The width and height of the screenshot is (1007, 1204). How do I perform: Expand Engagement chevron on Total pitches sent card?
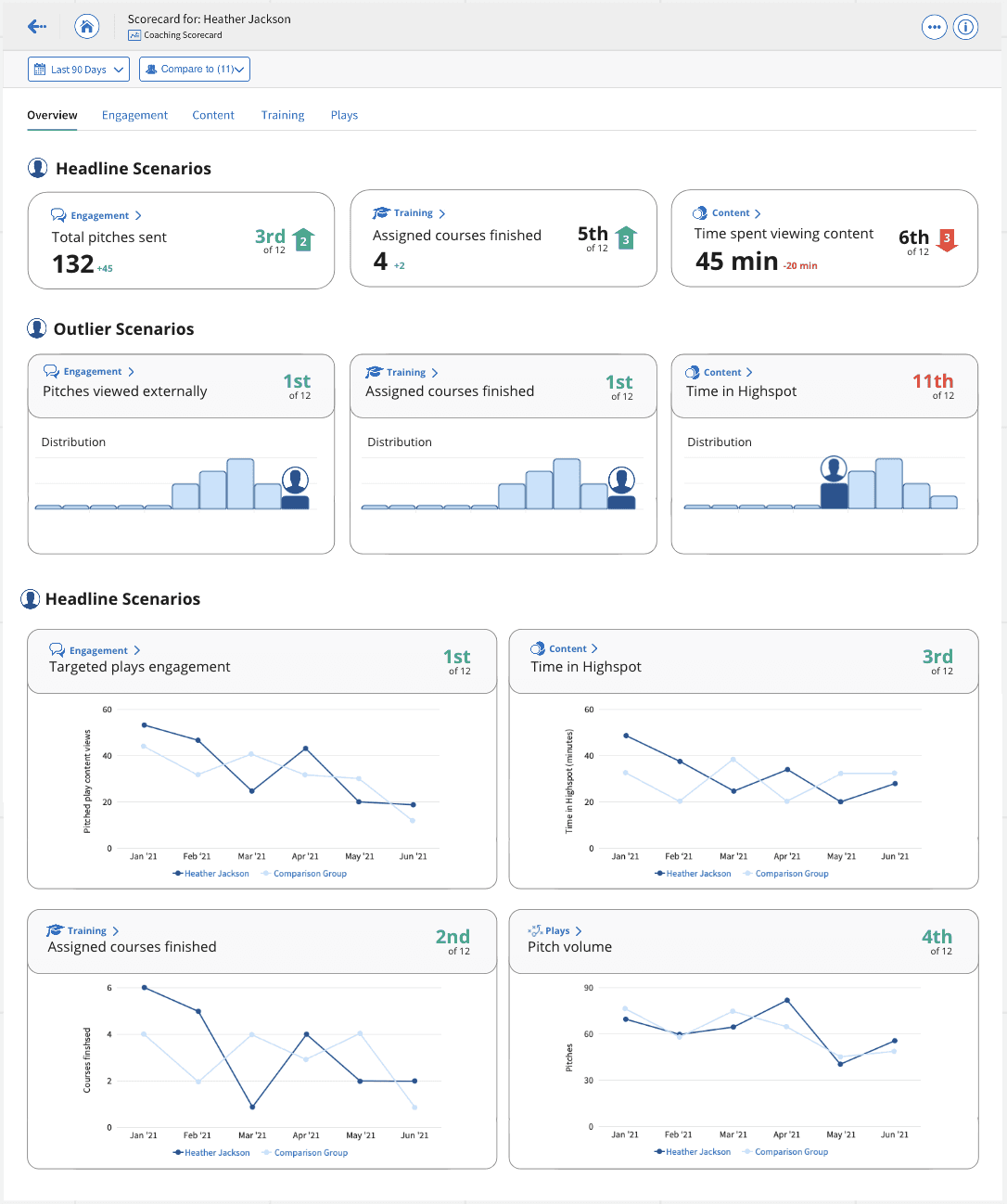point(138,215)
